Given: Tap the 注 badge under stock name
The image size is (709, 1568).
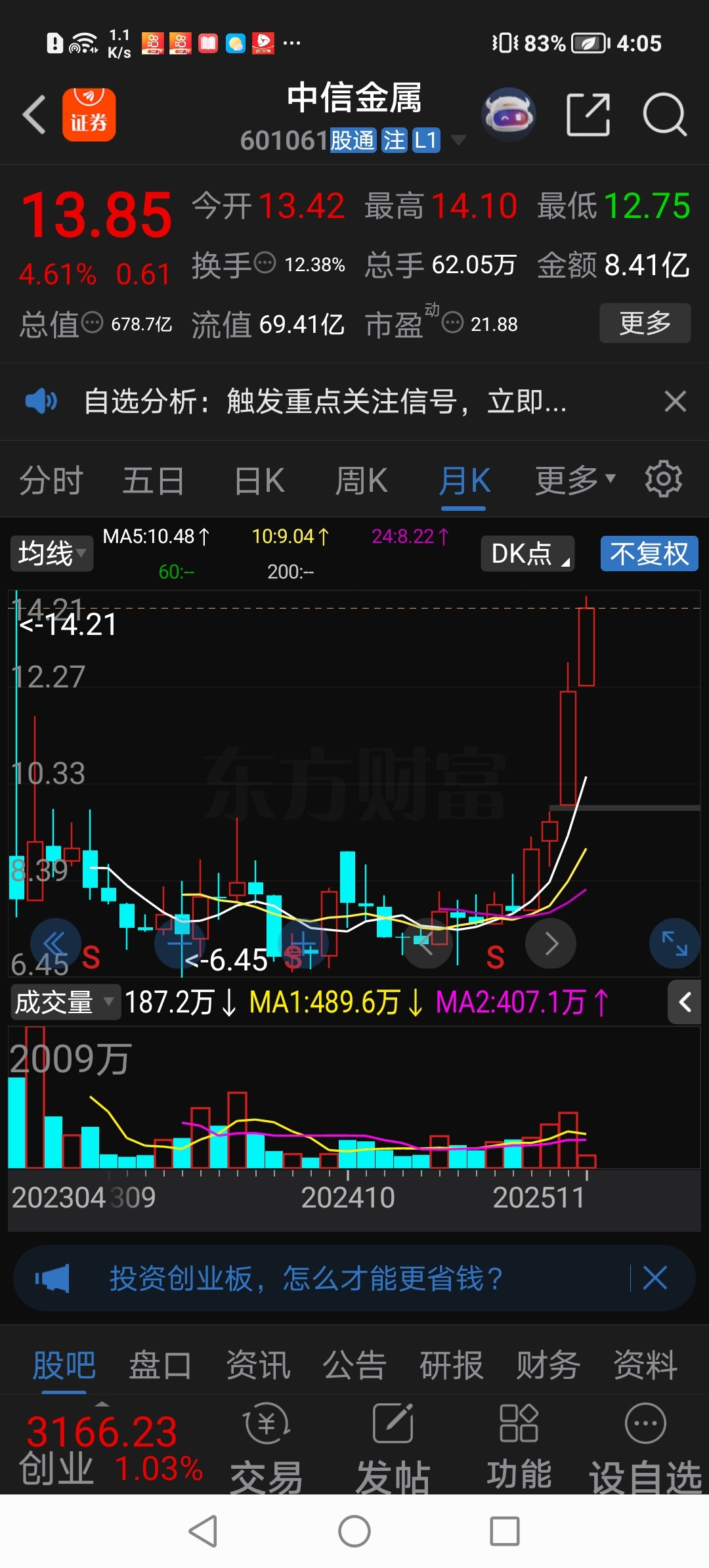Looking at the screenshot, I should [x=395, y=141].
